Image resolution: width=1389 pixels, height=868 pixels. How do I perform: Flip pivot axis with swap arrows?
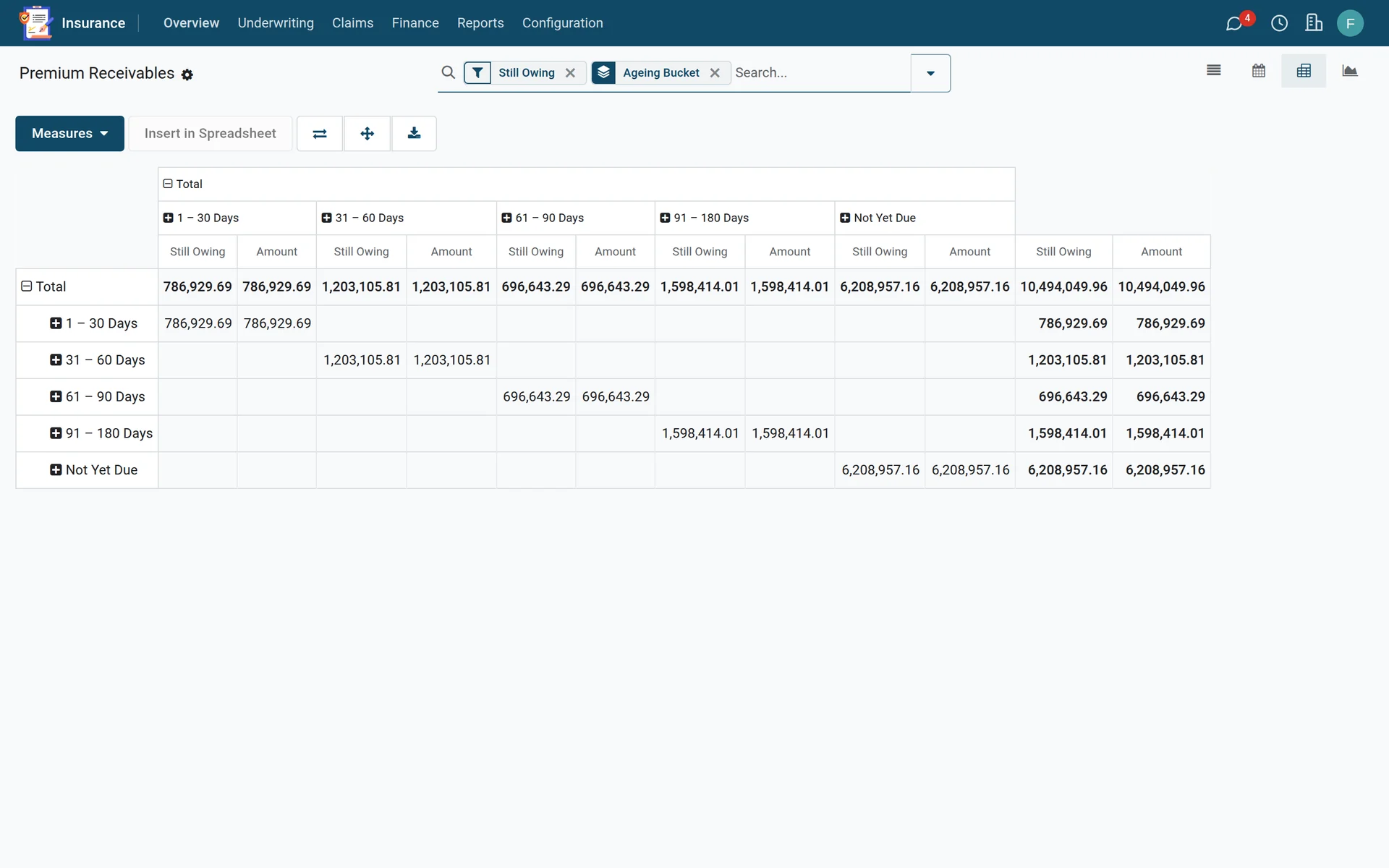click(x=320, y=134)
